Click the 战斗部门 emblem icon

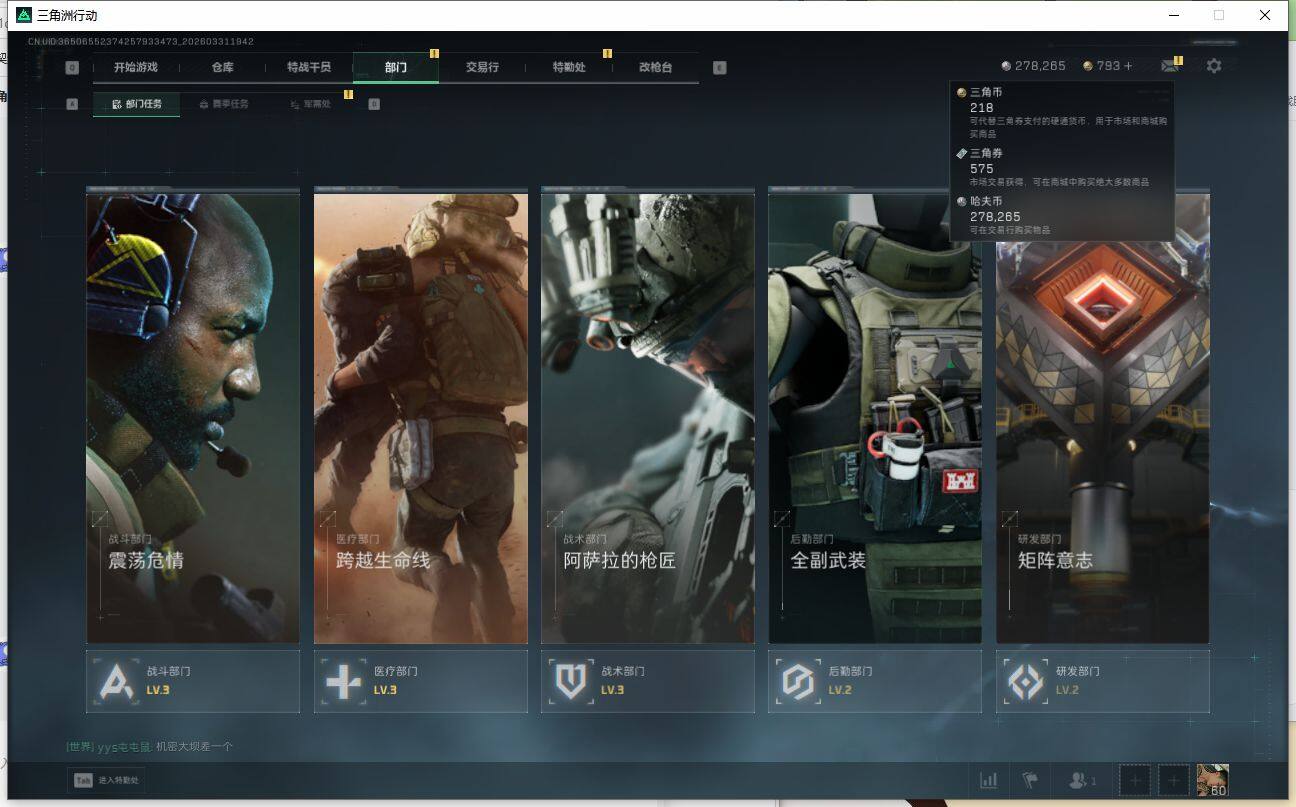pyautogui.click(x=118, y=682)
